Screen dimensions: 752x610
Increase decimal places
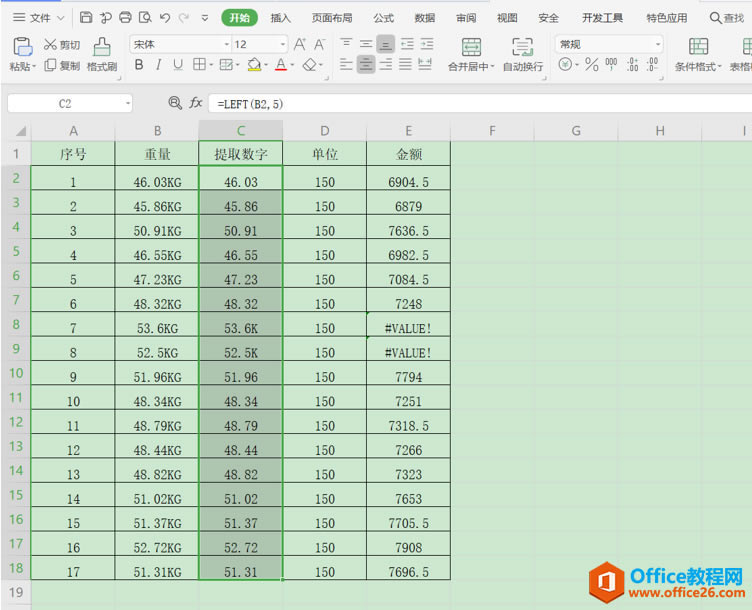pyautogui.click(x=633, y=64)
